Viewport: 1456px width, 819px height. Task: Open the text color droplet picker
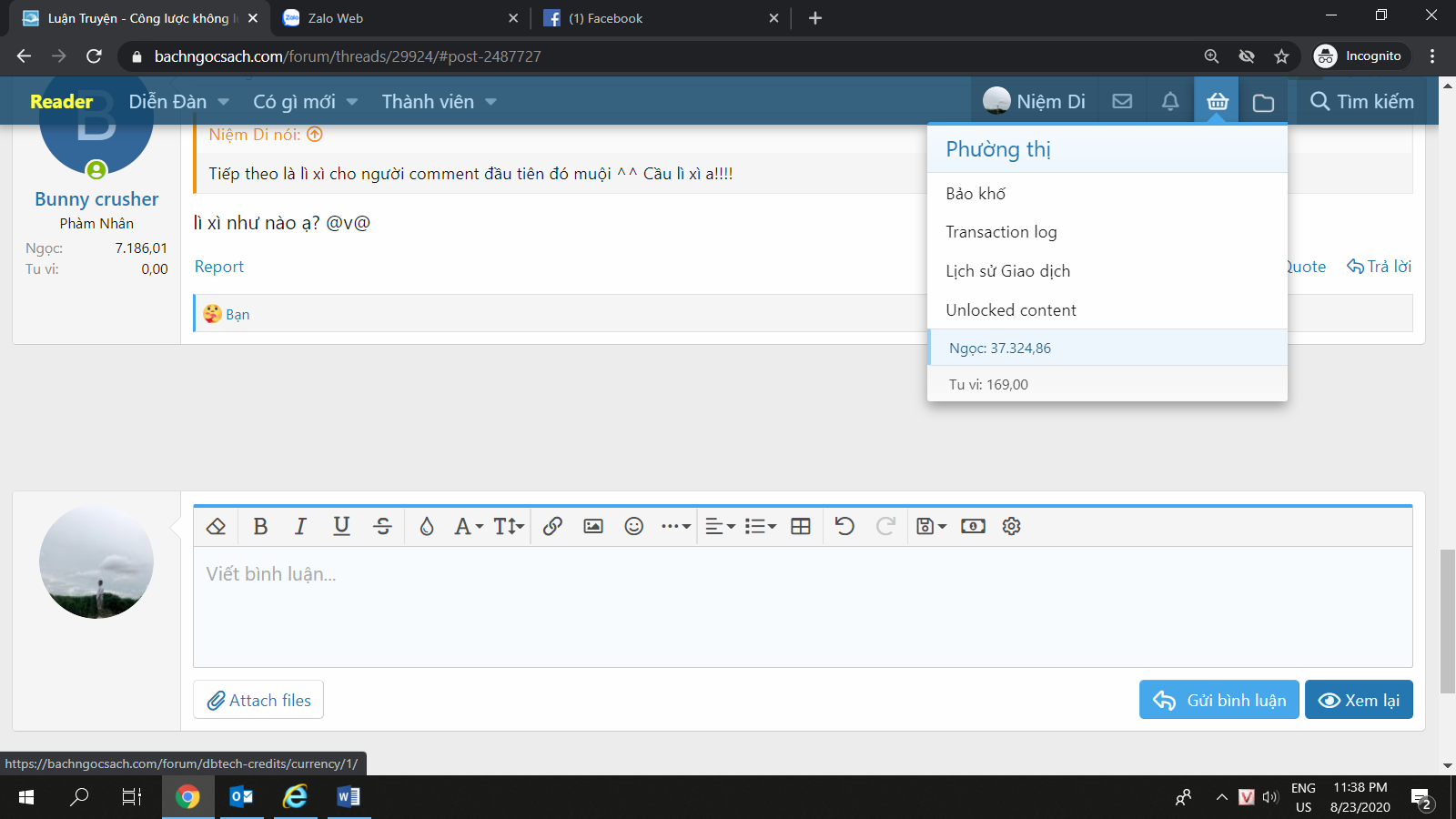coord(426,526)
